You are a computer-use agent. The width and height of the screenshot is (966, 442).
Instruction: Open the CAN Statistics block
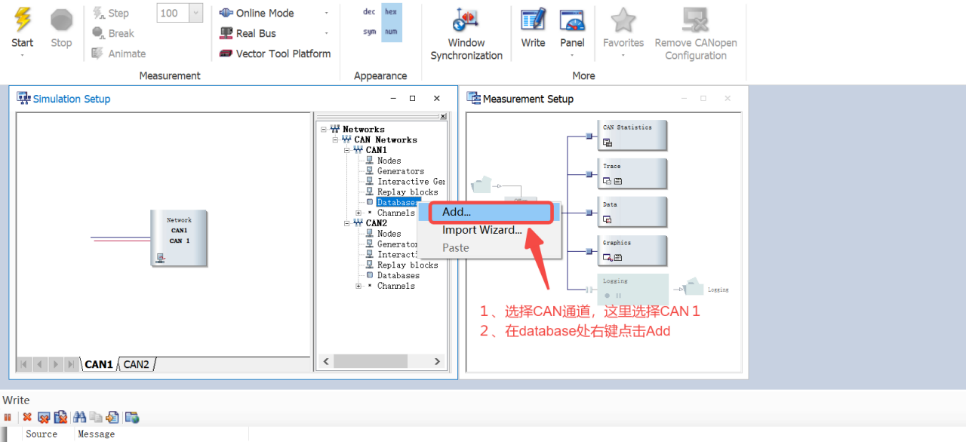click(633, 136)
